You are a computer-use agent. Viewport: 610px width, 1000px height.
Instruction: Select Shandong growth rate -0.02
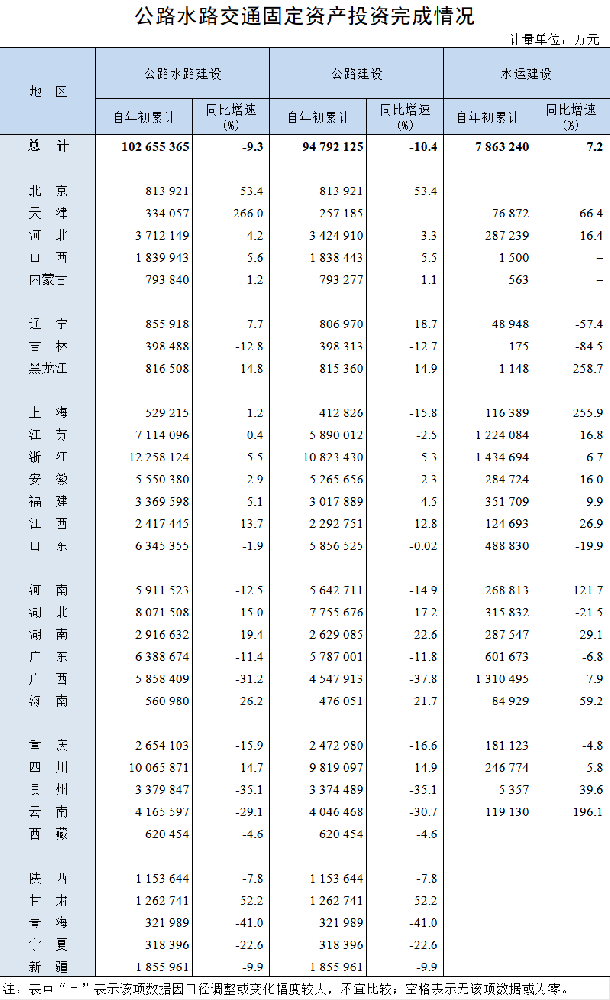click(x=423, y=546)
